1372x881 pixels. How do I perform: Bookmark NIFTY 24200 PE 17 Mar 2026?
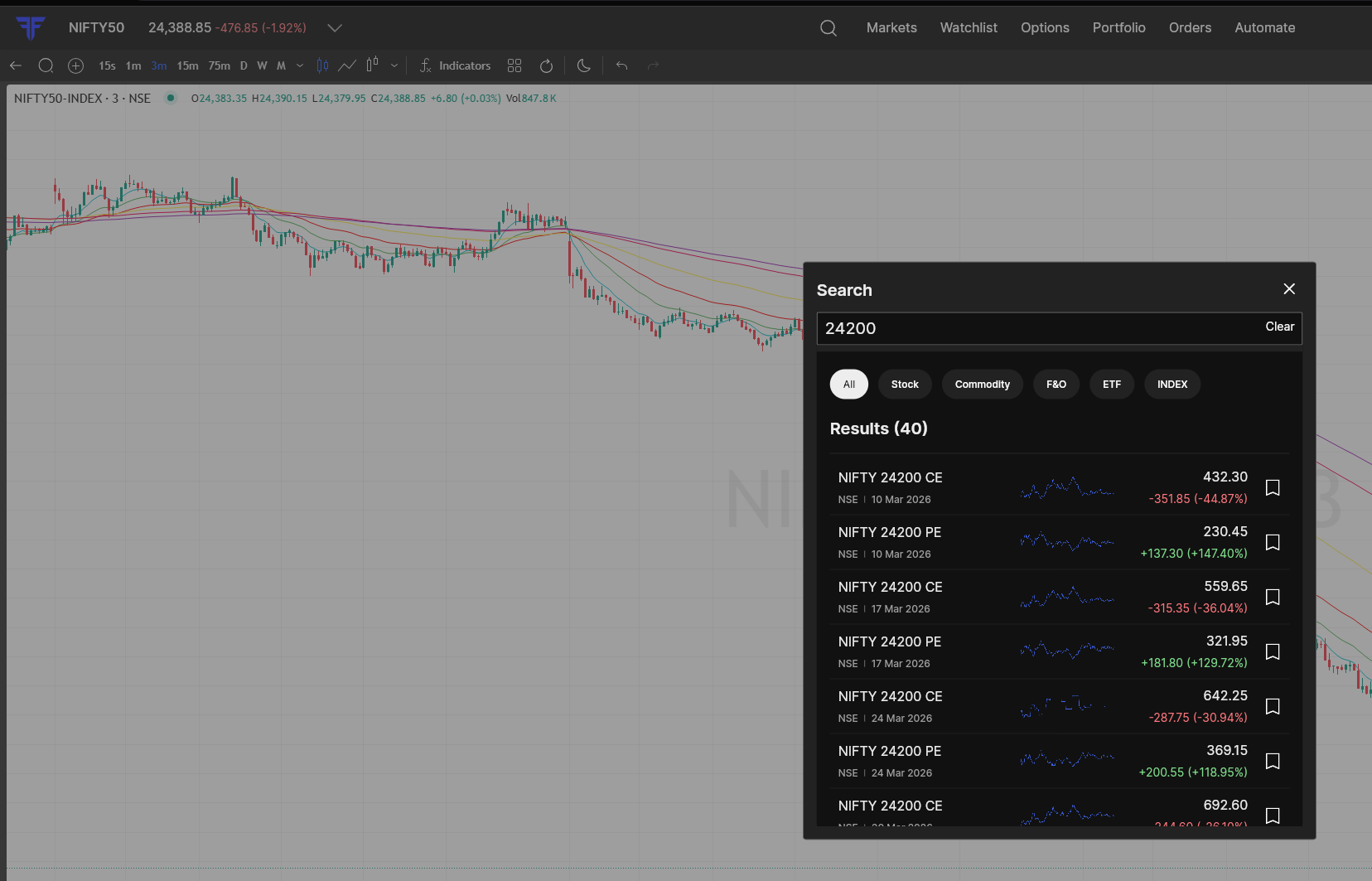(1273, 651)
